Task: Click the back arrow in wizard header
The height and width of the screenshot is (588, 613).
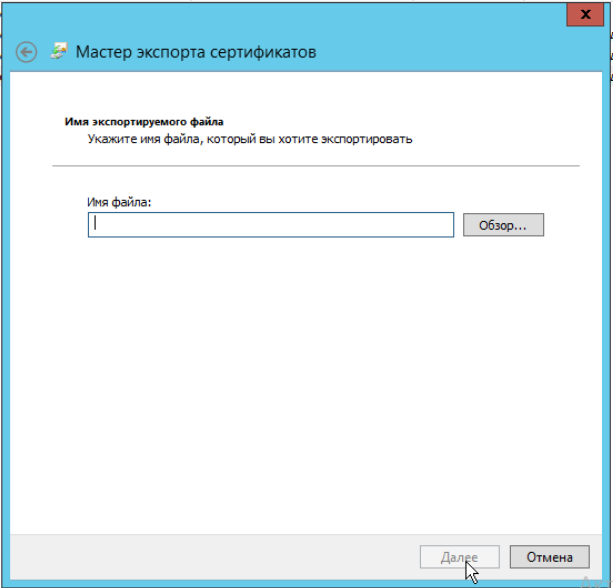Action: point(27,52)
